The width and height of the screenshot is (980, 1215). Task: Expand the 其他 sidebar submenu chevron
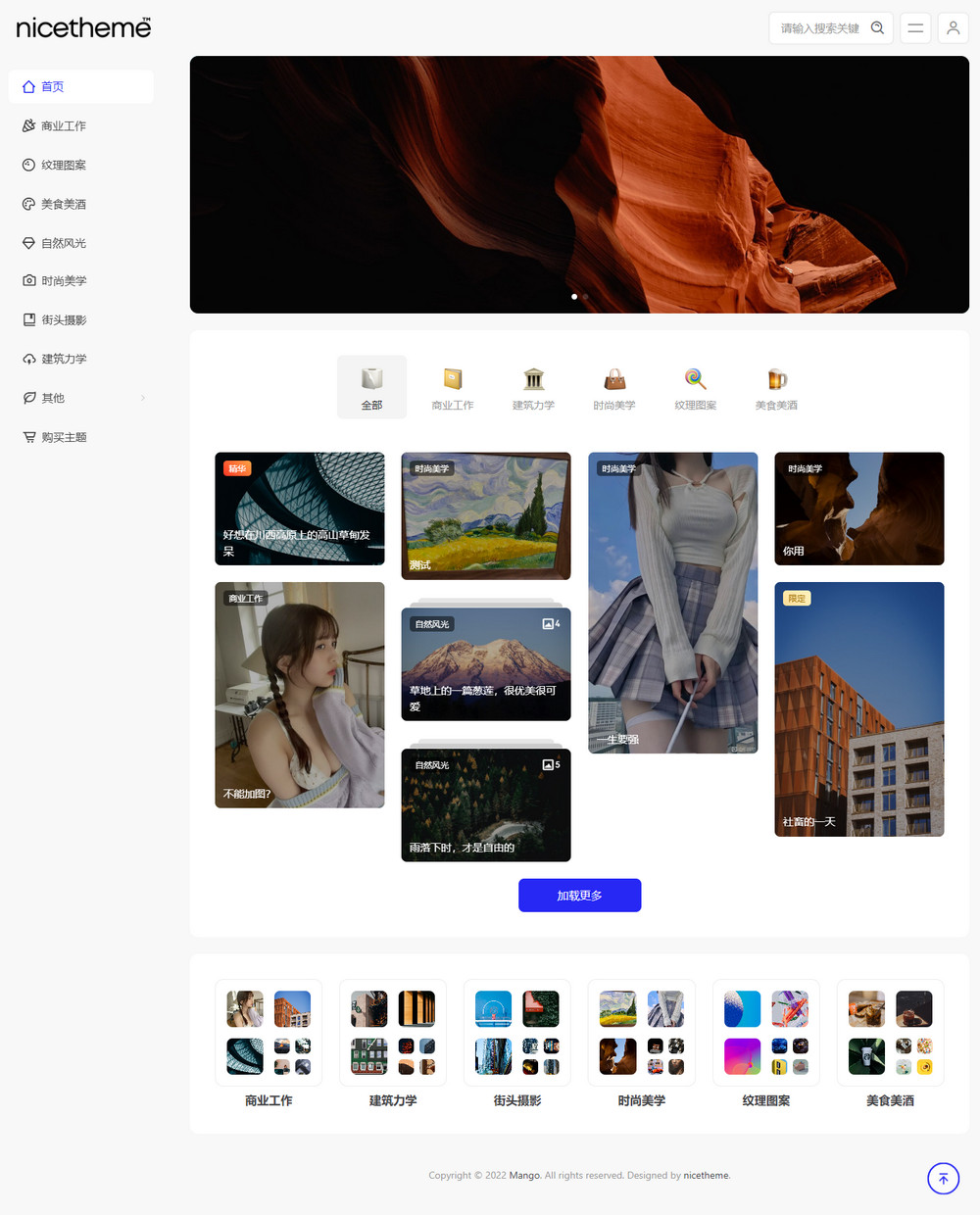click(x=143, y=398)
